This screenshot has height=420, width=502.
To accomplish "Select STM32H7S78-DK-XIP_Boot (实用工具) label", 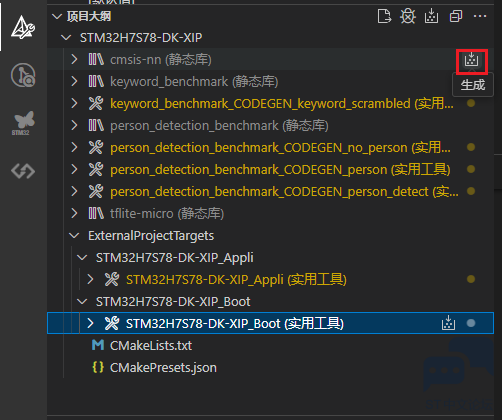I will pyautogui.click(x=235, y=323).
